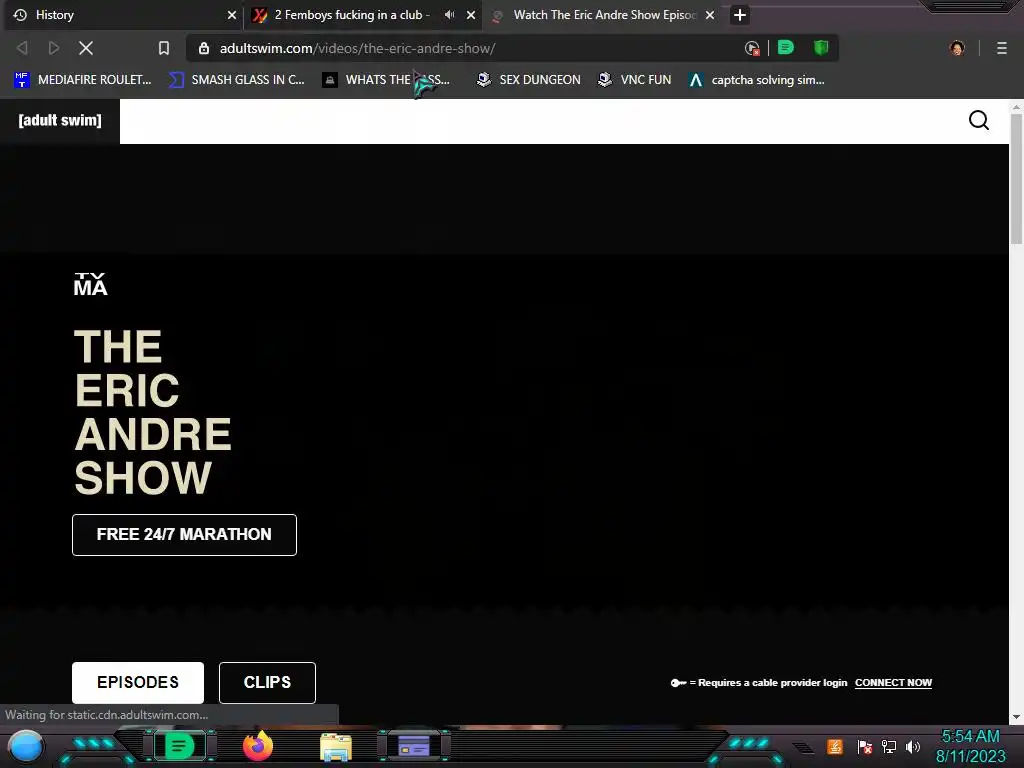
Task: Open the WHATS THE bookmark
Action: click(387, 80)
